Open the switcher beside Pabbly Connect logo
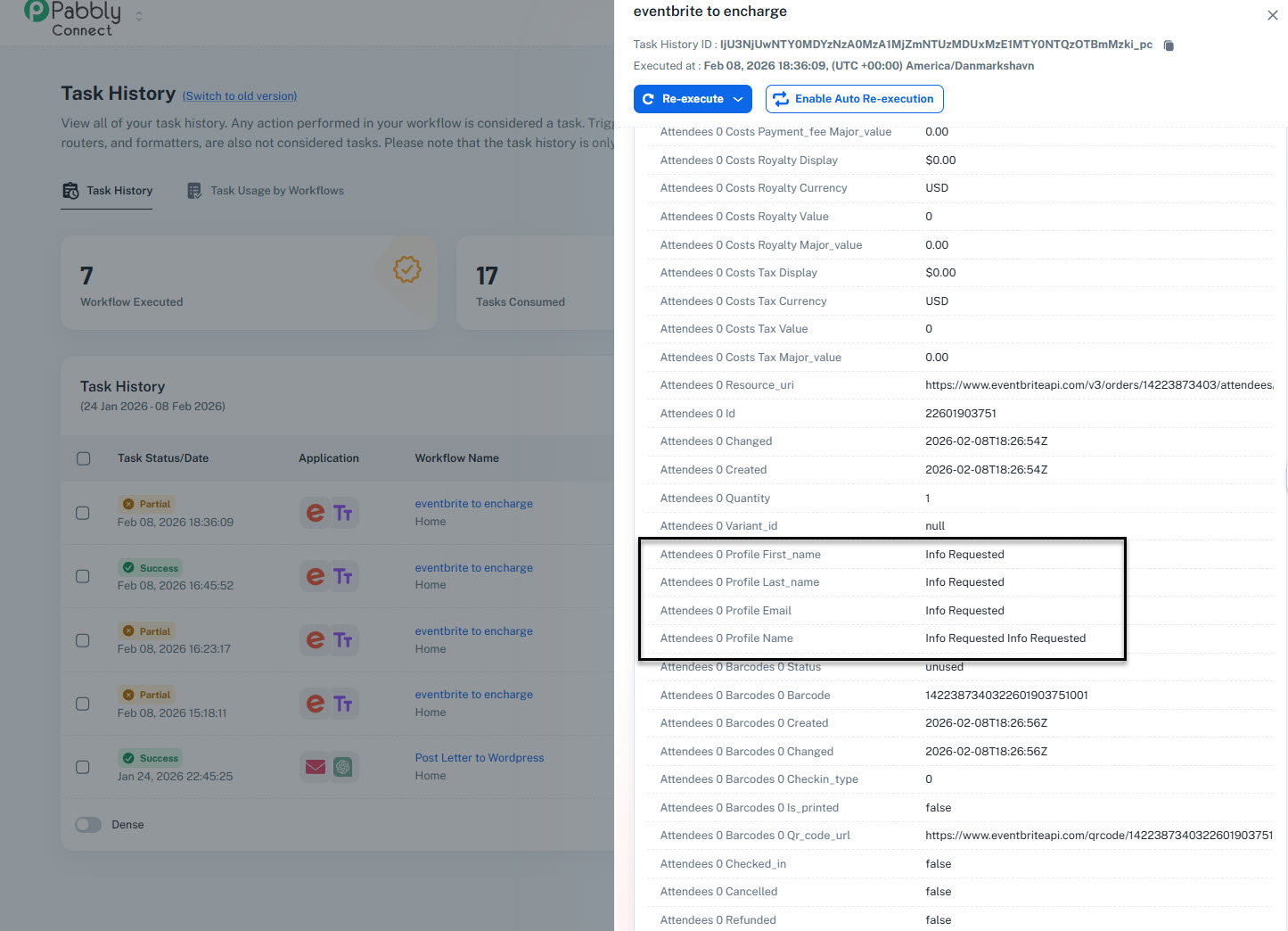Screen dimensions: 1288x931 (139, 16)
